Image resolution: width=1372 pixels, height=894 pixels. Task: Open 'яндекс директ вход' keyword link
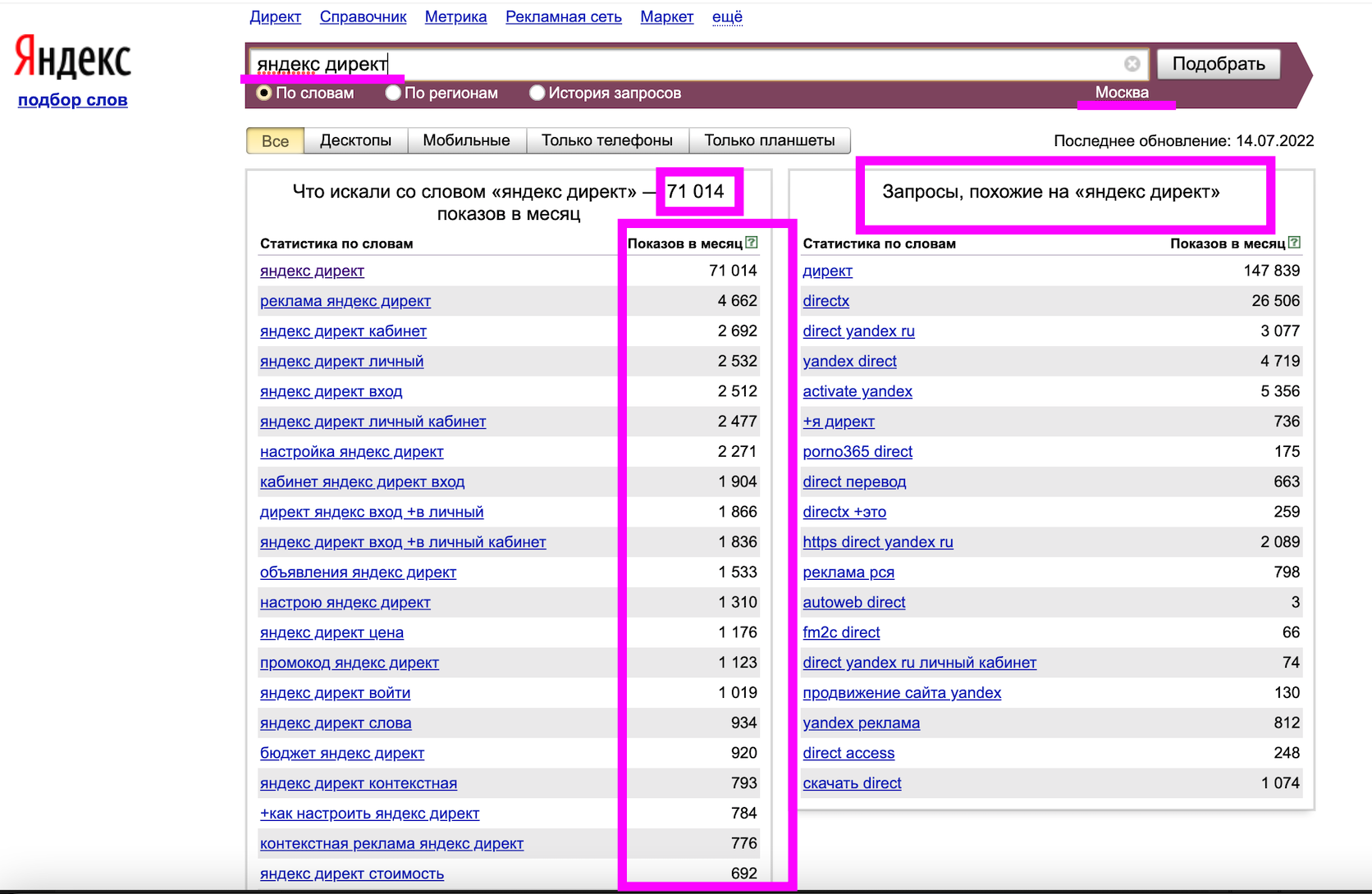click(331, 391)
